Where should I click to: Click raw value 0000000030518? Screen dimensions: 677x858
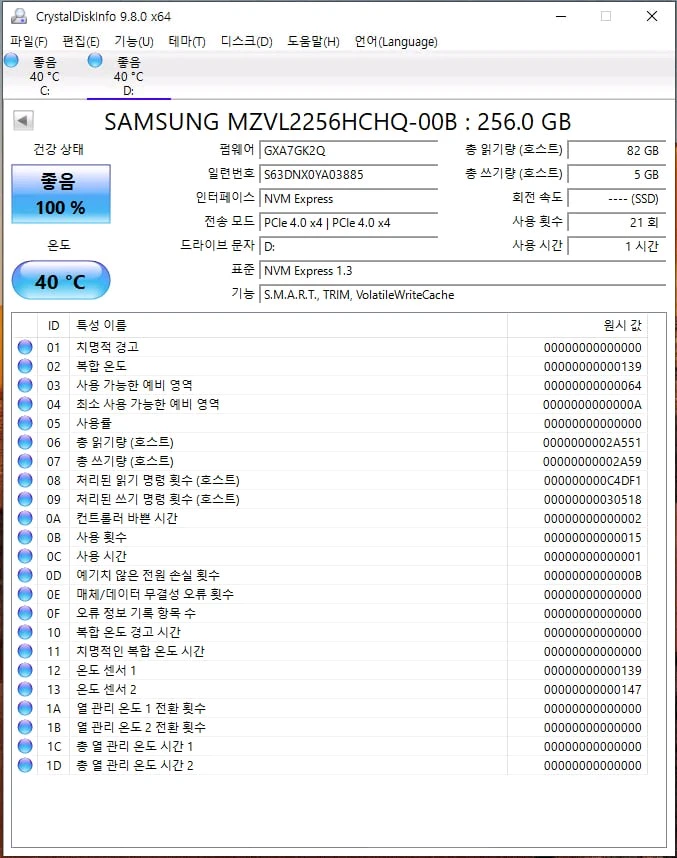(592, 500)
